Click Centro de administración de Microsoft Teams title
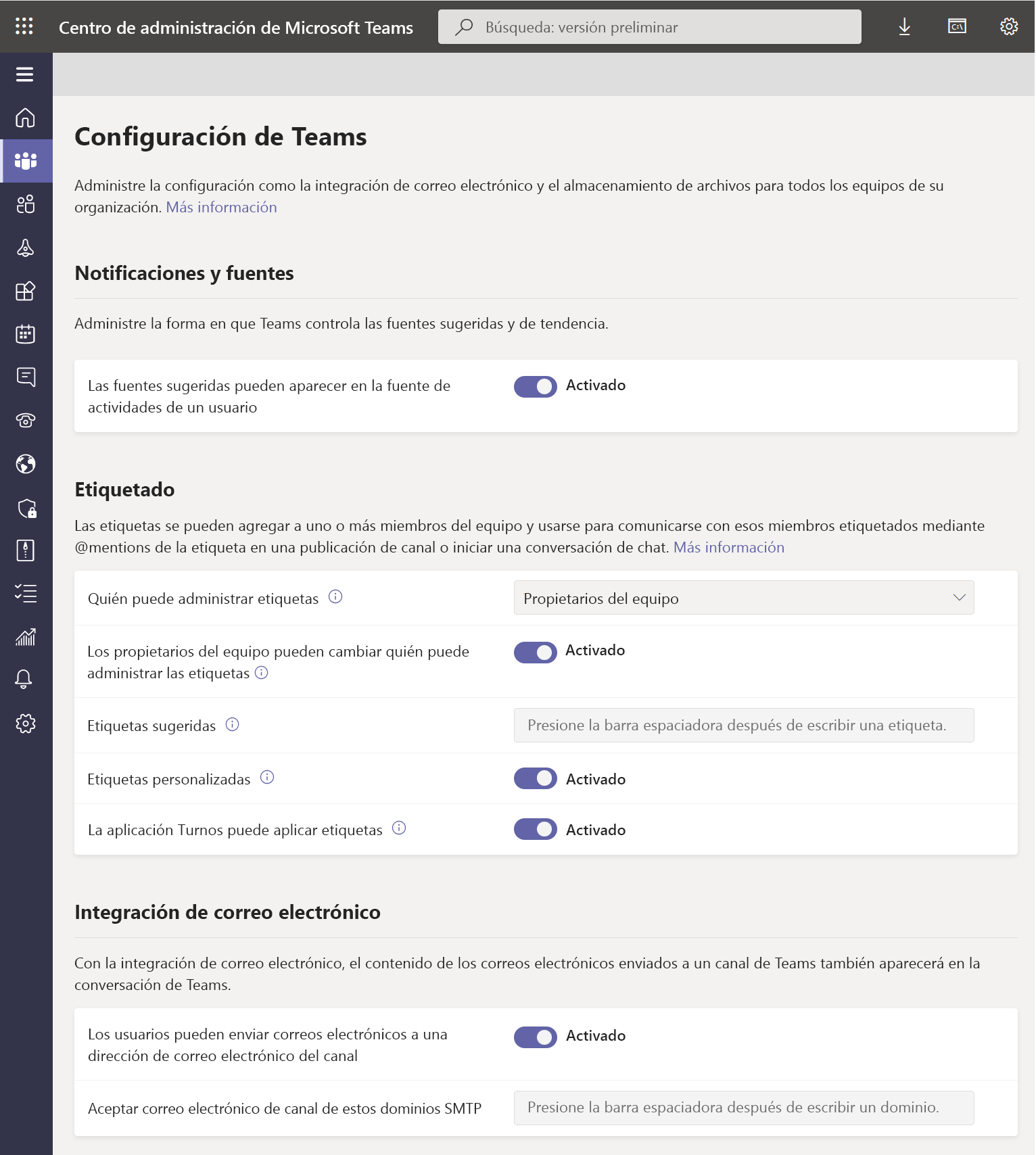 pos(236,28)
